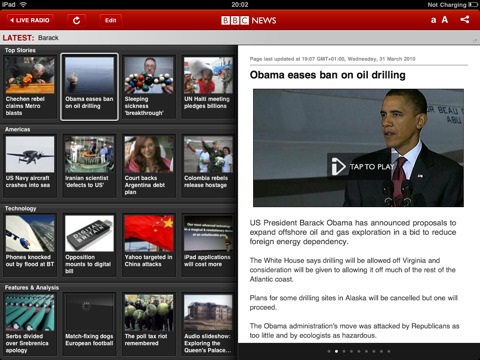Open Serbs divided over Srebrenica apology story
The image size is (480, 360).
30,324
